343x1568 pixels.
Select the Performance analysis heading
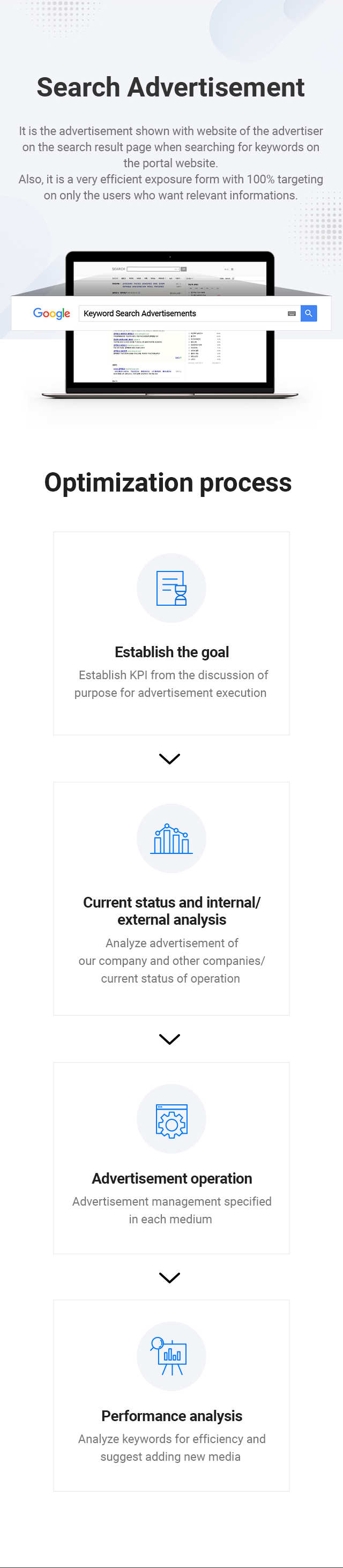(x=171, y=1416)
